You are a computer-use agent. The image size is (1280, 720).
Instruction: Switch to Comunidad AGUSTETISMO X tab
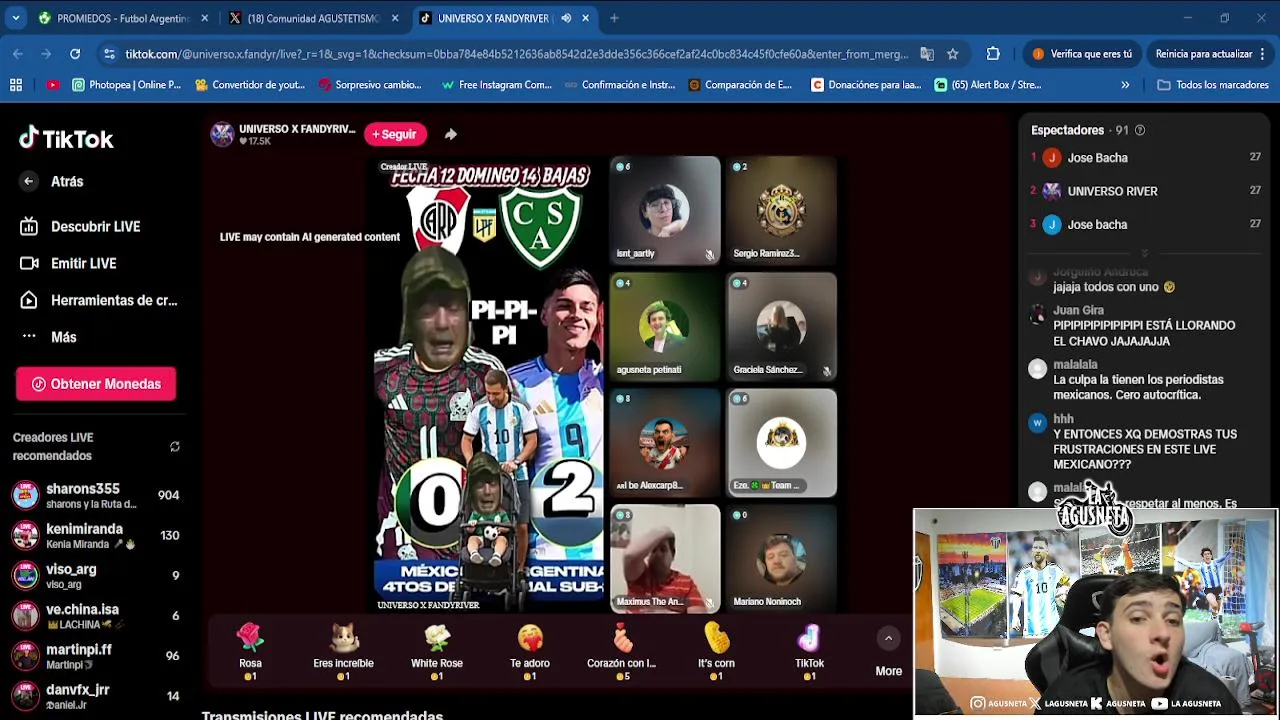point(314,18)
